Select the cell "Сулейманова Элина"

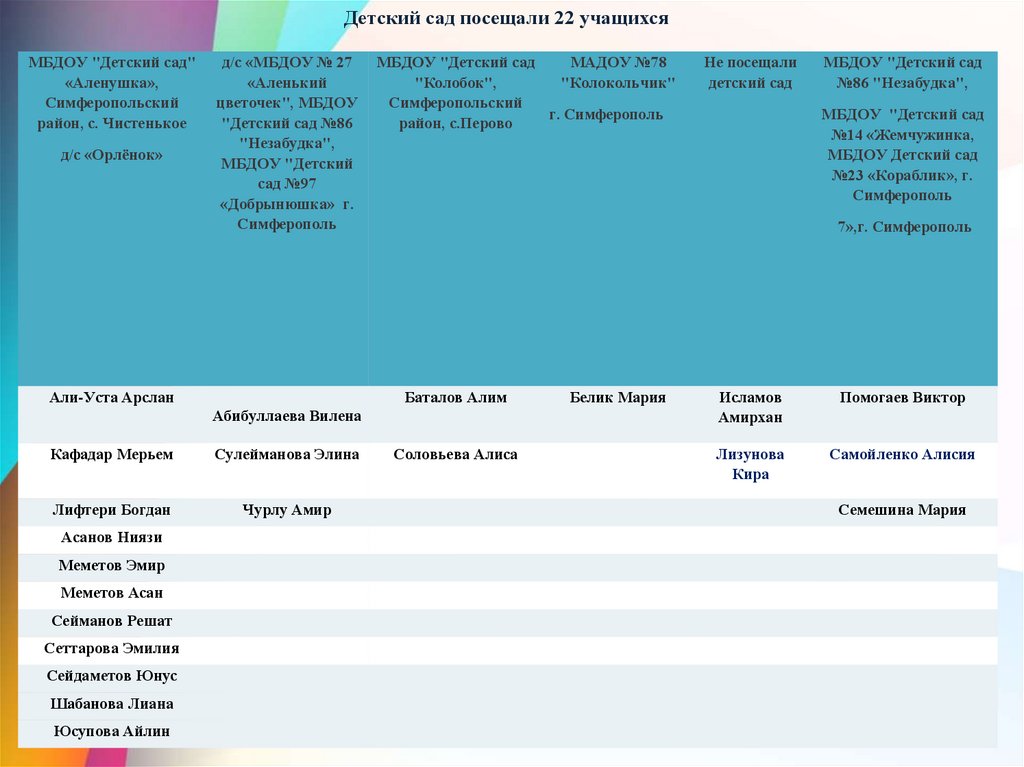(287, 454)
